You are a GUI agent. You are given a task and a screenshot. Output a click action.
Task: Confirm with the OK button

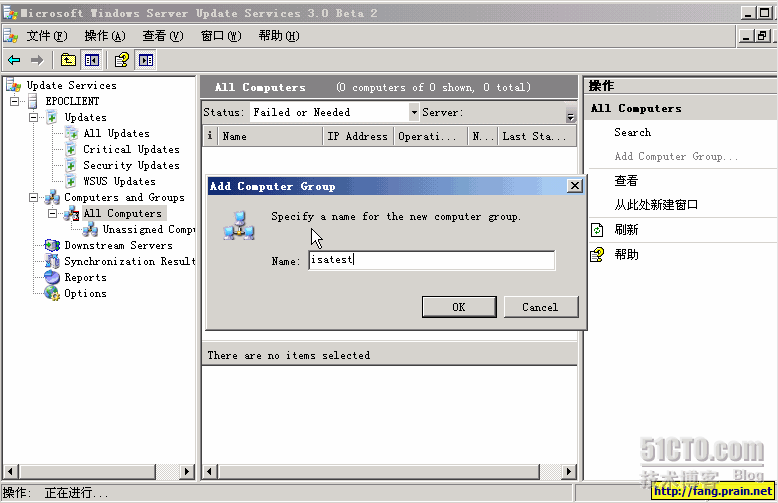[x=459, y=307]
